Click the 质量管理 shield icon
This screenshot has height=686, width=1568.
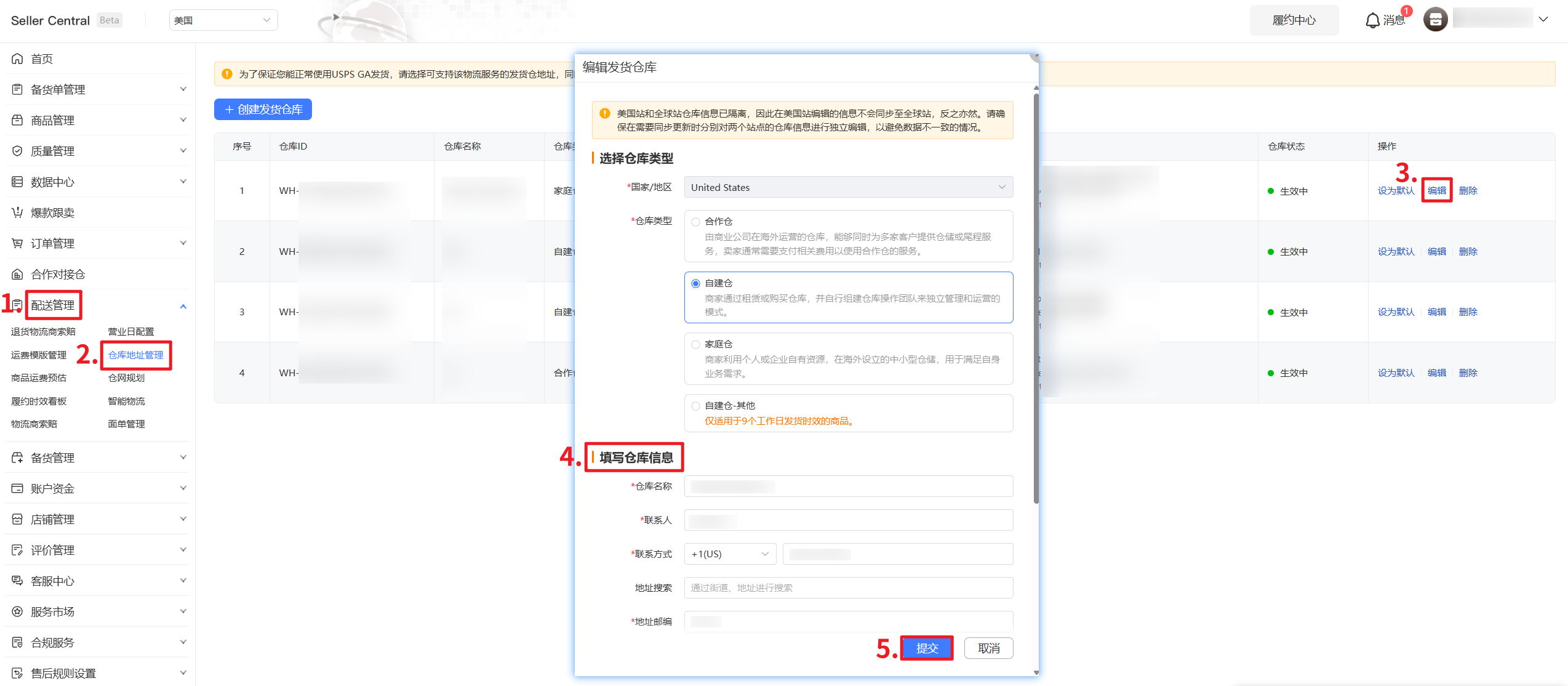[x=17, y=151]
